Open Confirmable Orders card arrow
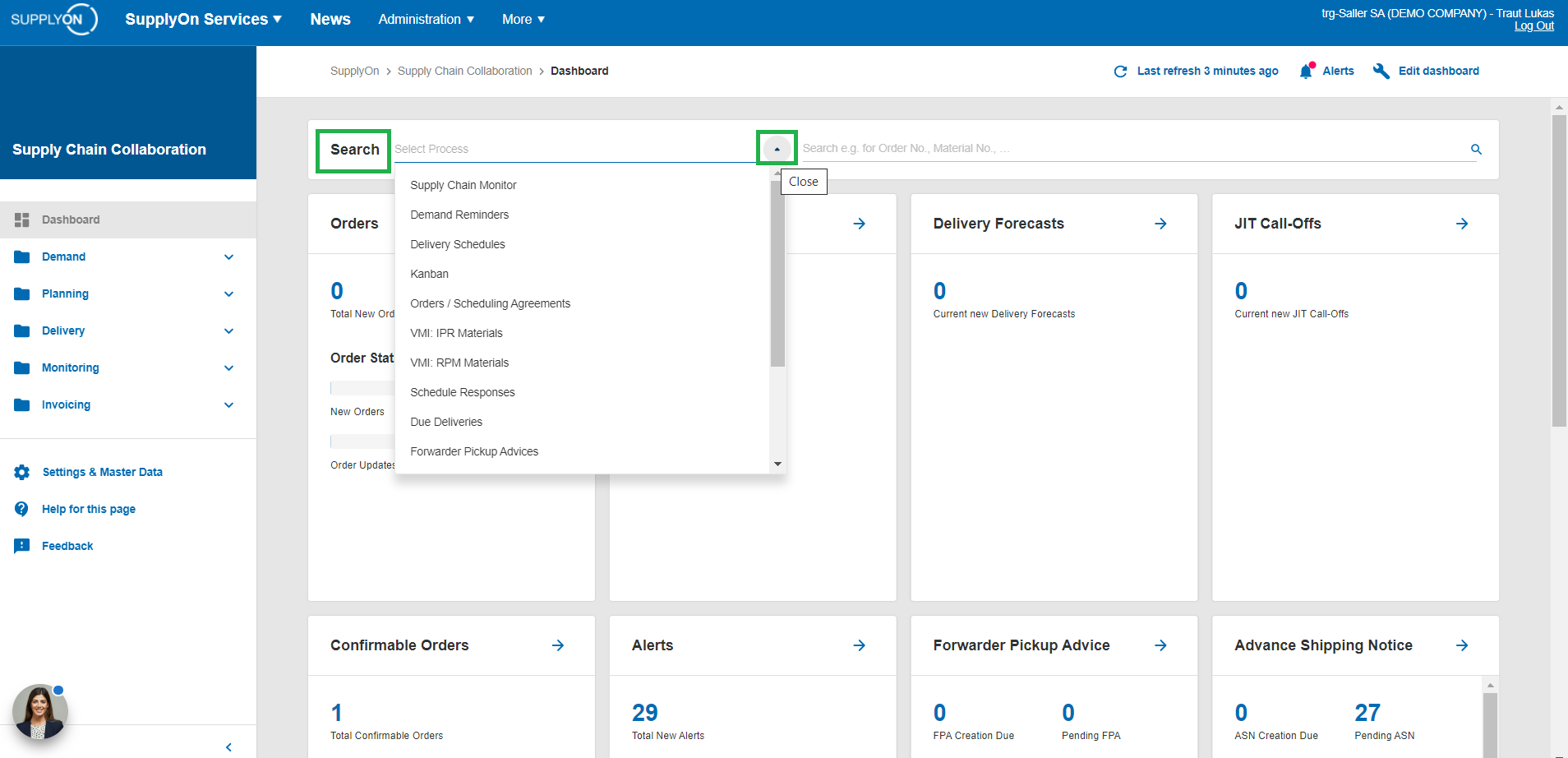 (x=558, y=645)
